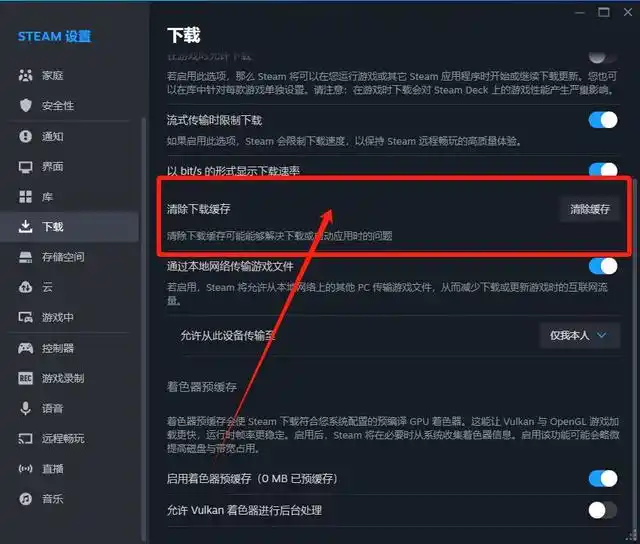Viewport: 640px width, 544px height.
Task: Click the 界面 monitor icon
Action: point(25,167)
